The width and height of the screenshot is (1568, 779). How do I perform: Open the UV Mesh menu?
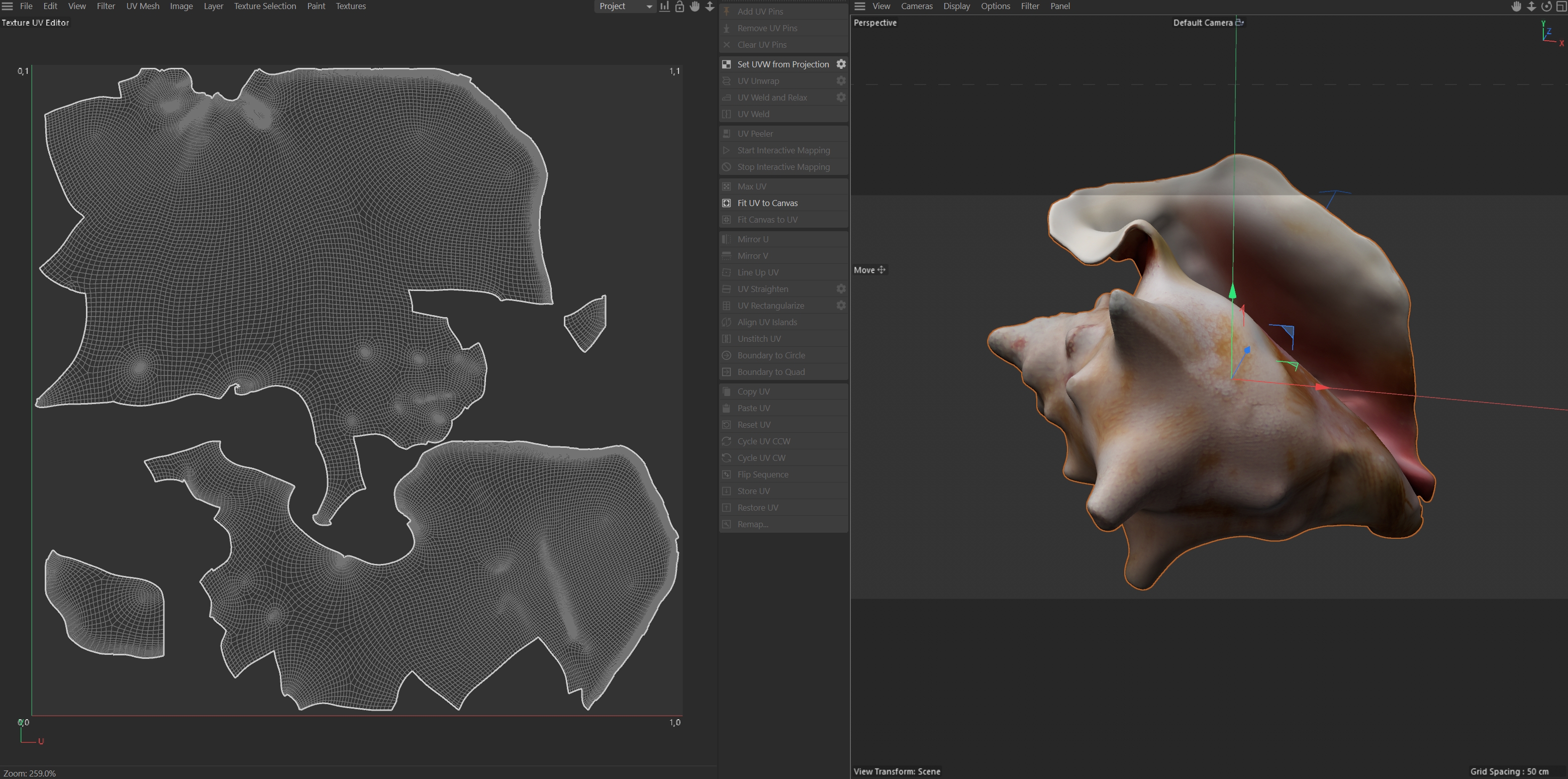142,6
